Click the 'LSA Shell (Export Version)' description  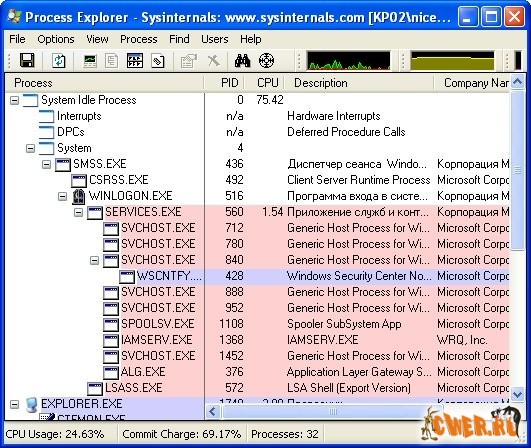(349, 388)
